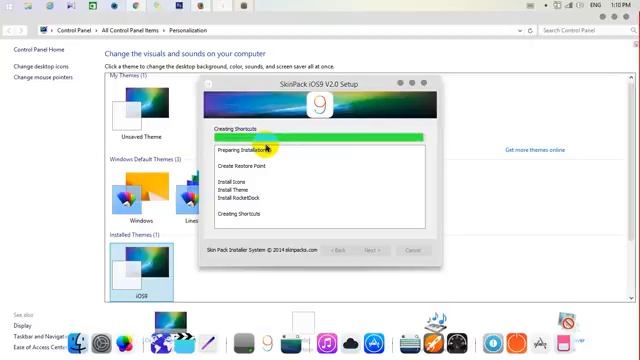640x360 pixels.
Task: Open Finder in the dock
Action: click(78, 343)
